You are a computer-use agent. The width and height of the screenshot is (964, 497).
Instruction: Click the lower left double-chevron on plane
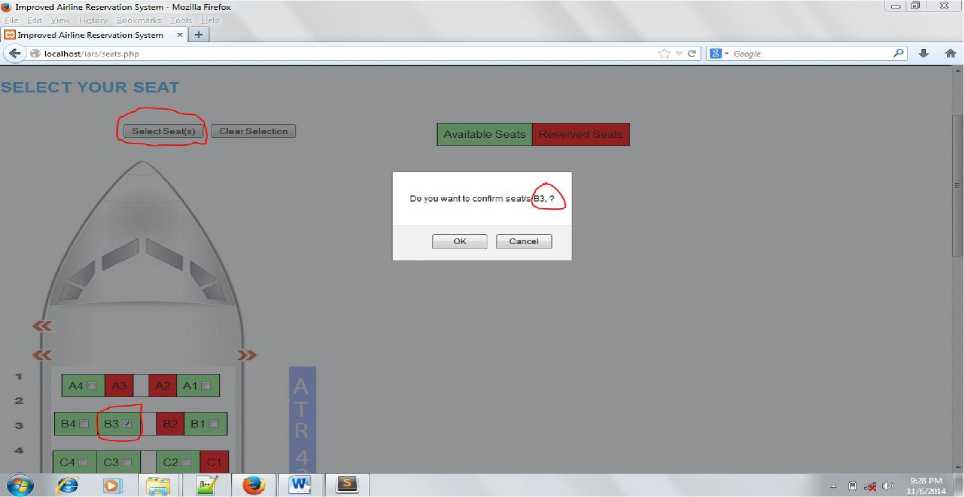42,355
